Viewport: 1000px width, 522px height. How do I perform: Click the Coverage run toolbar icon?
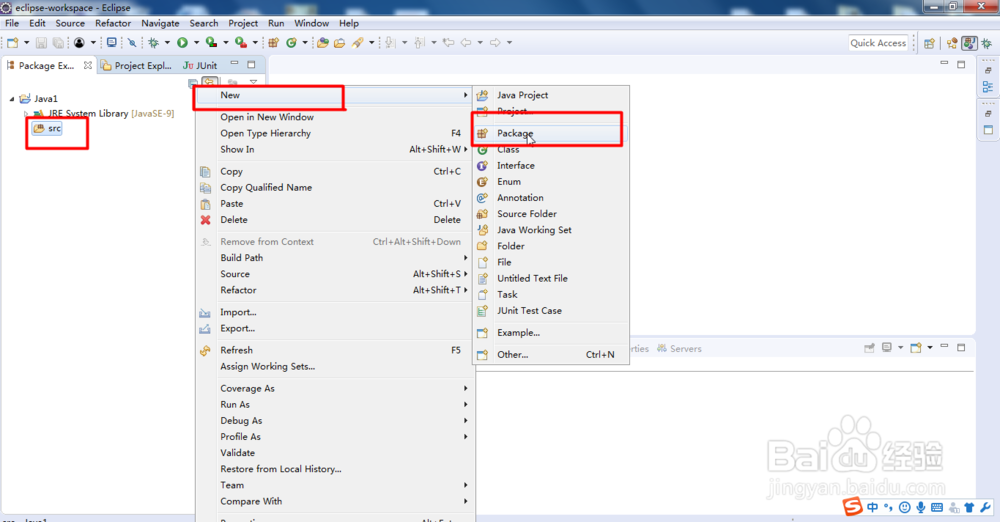tap(211, 43)
